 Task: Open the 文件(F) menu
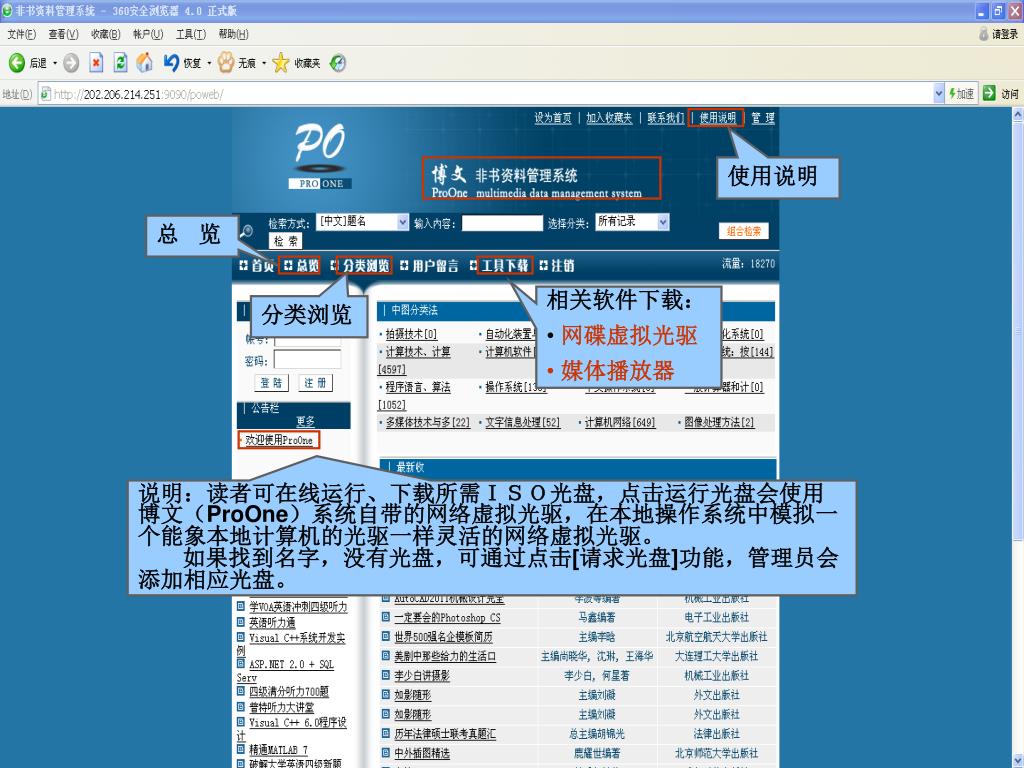[x=22, y=34]
